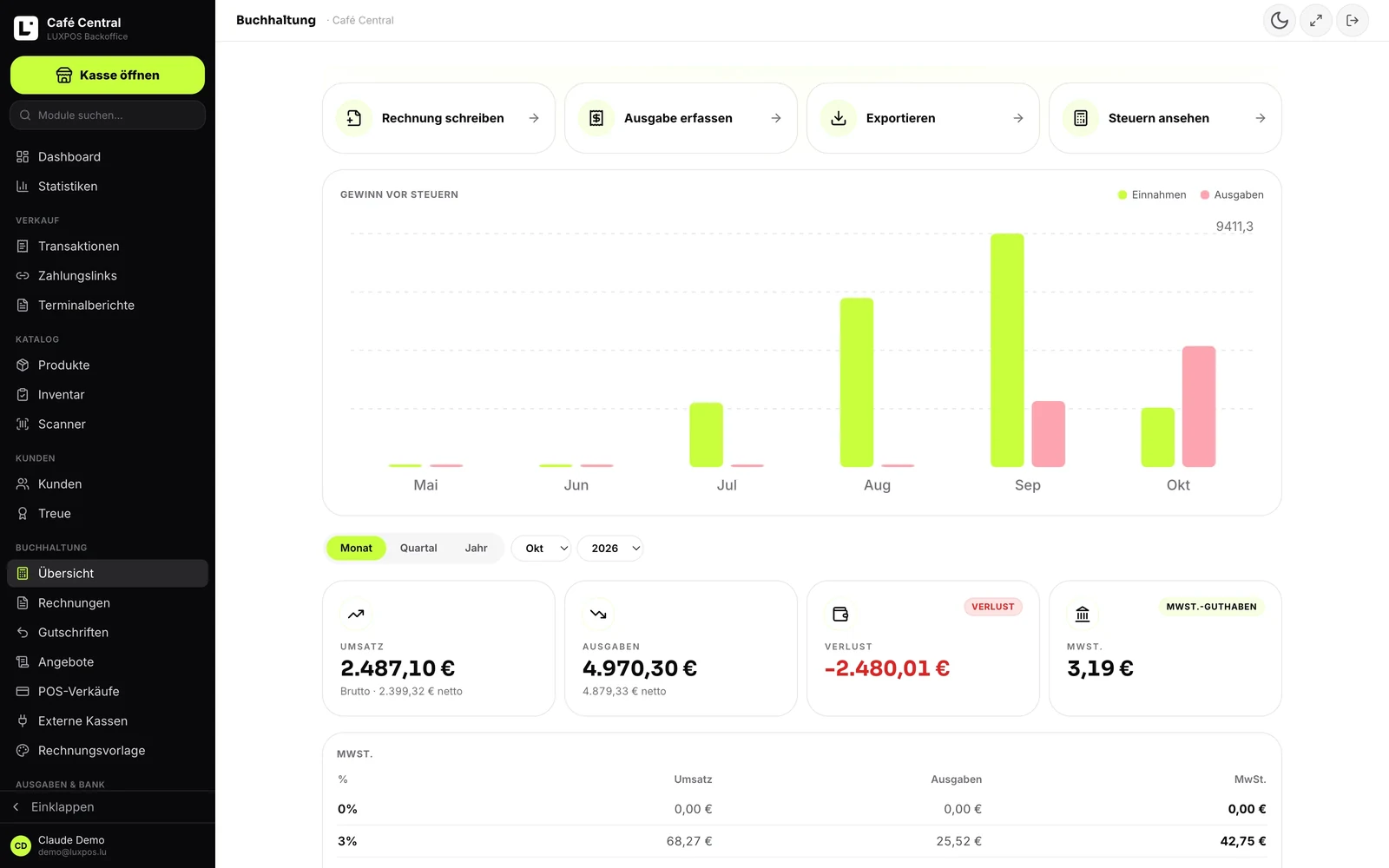Click the MWST.-GUTHABEN badge
Screen dimensions: 1389x868
tap(1211, 607)
